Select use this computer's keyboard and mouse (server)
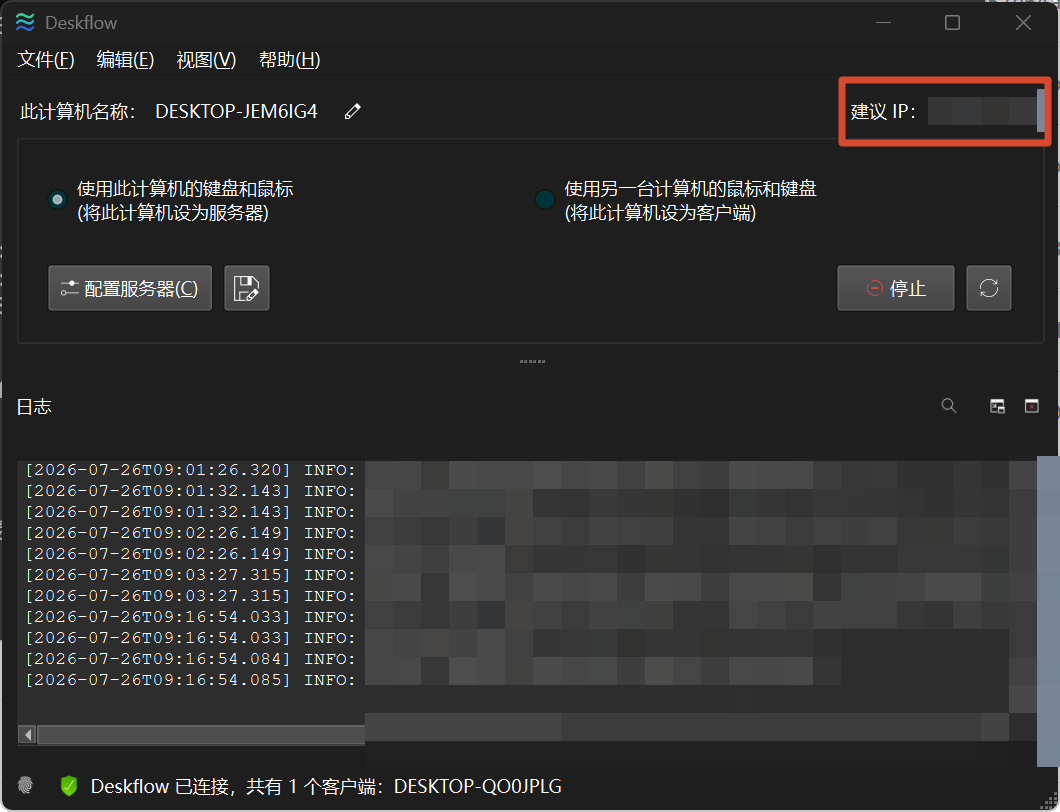This screenshot has height=812, width=1060. pyautogui.click(x=171, y=200)
